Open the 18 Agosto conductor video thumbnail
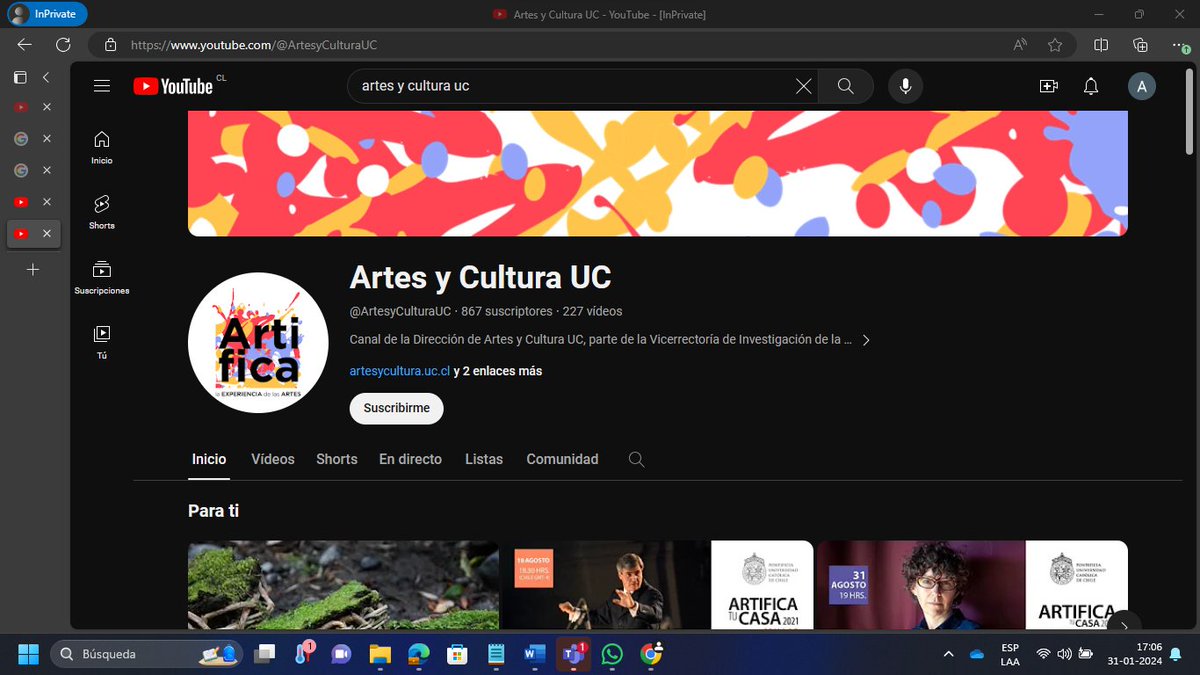Screen dimensions: 1200x675 coord(658,585)
